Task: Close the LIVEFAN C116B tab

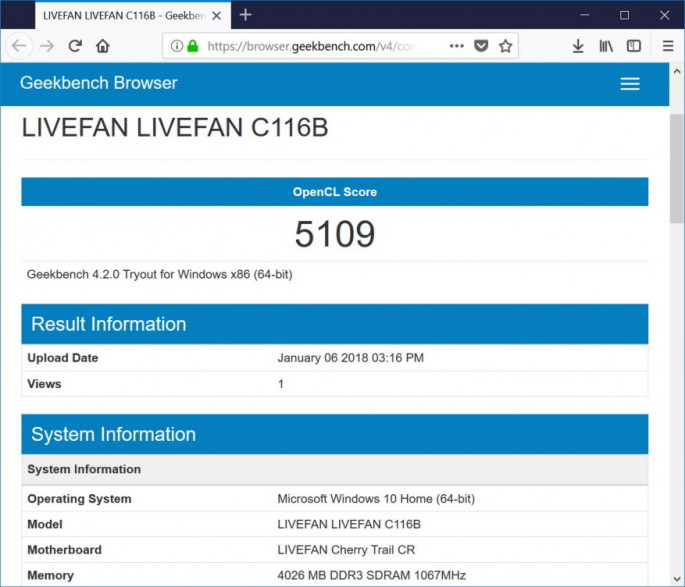Action: tap(216, 16)
